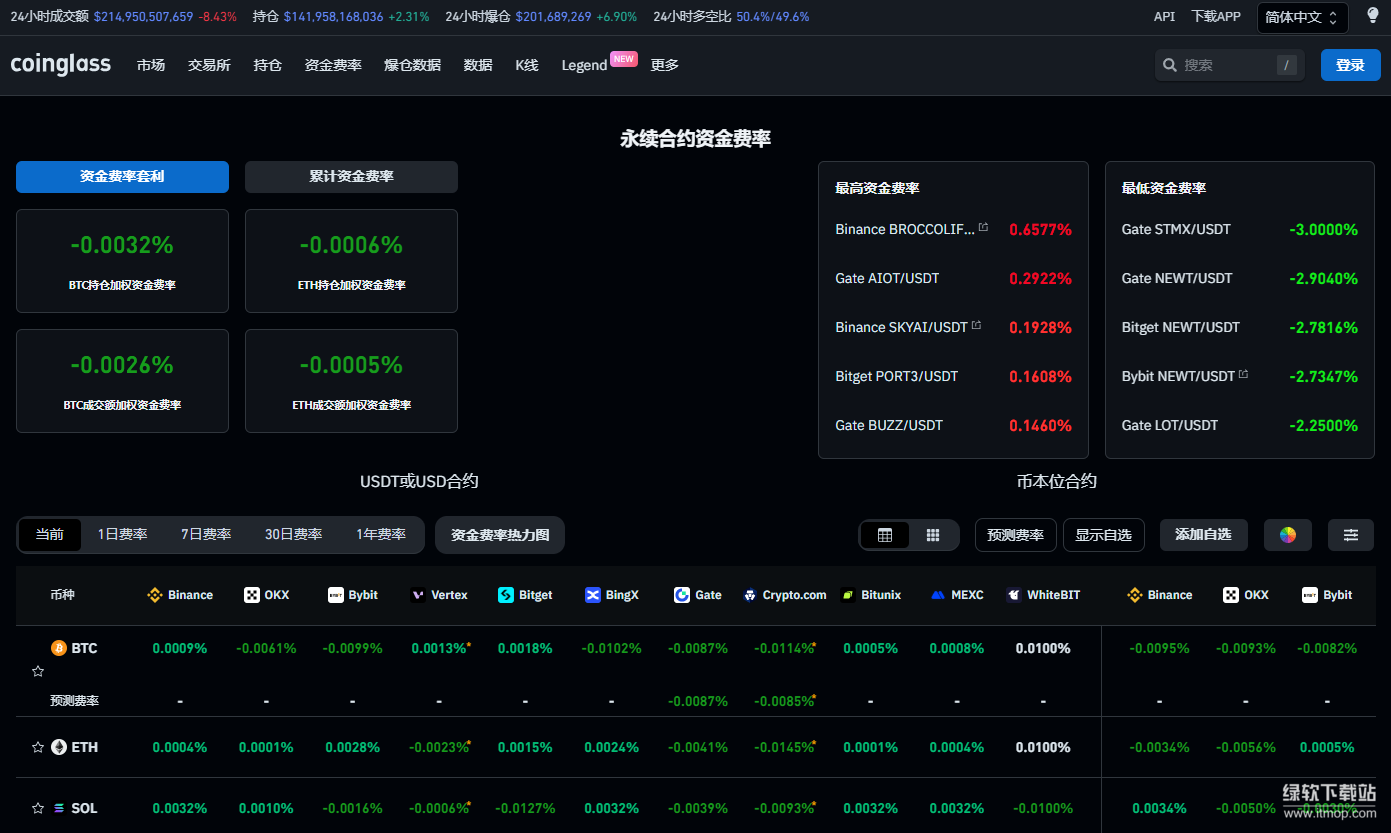Click the SOL coin icon
This screenshot has width=1391, height=833.
click(59, 808)
